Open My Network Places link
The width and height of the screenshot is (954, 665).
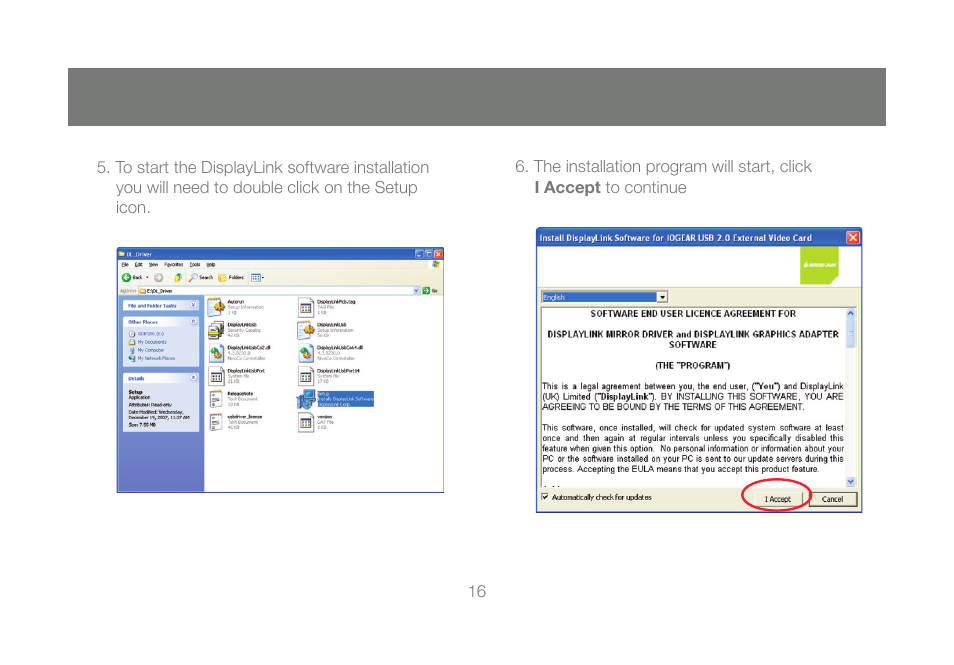(x=151, y=358)
